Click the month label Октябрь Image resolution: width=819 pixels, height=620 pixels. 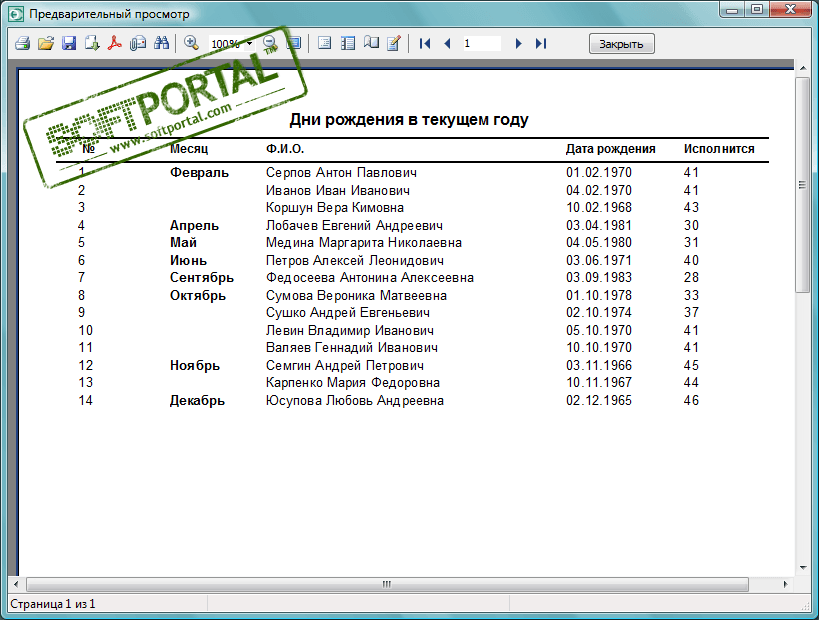(198, 295)
